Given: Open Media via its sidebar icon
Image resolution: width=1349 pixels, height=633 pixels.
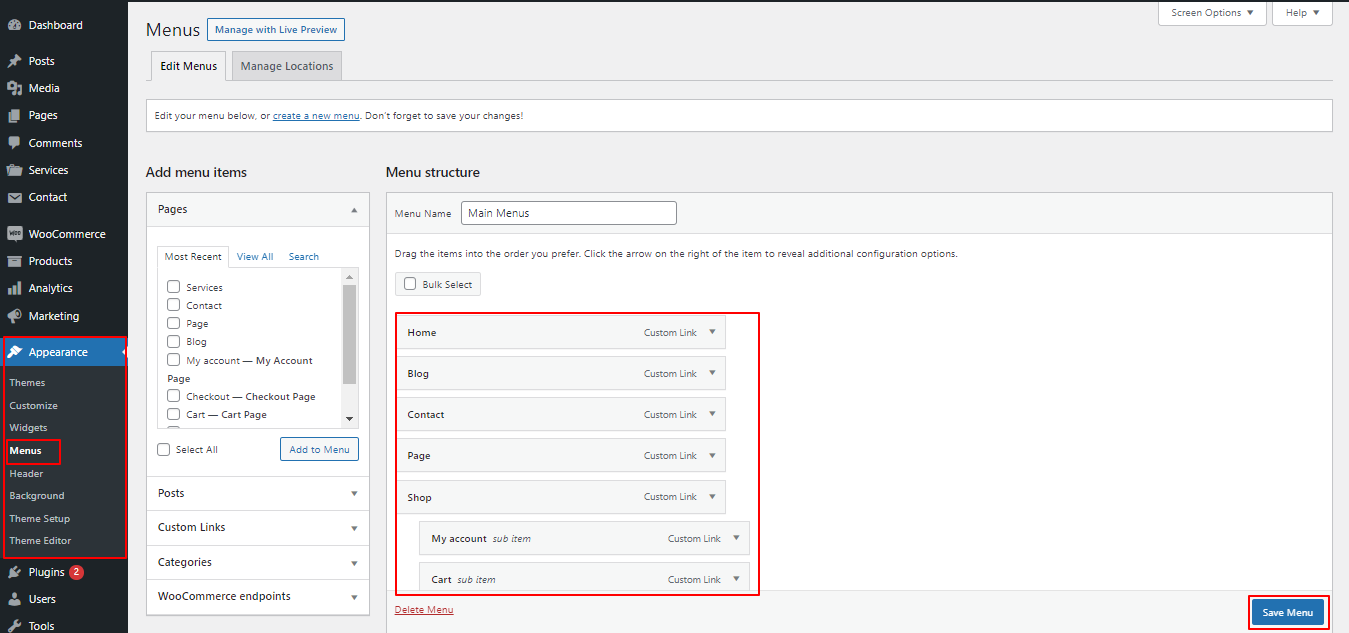Looking at the screenshot, I should tap(14, 88).
